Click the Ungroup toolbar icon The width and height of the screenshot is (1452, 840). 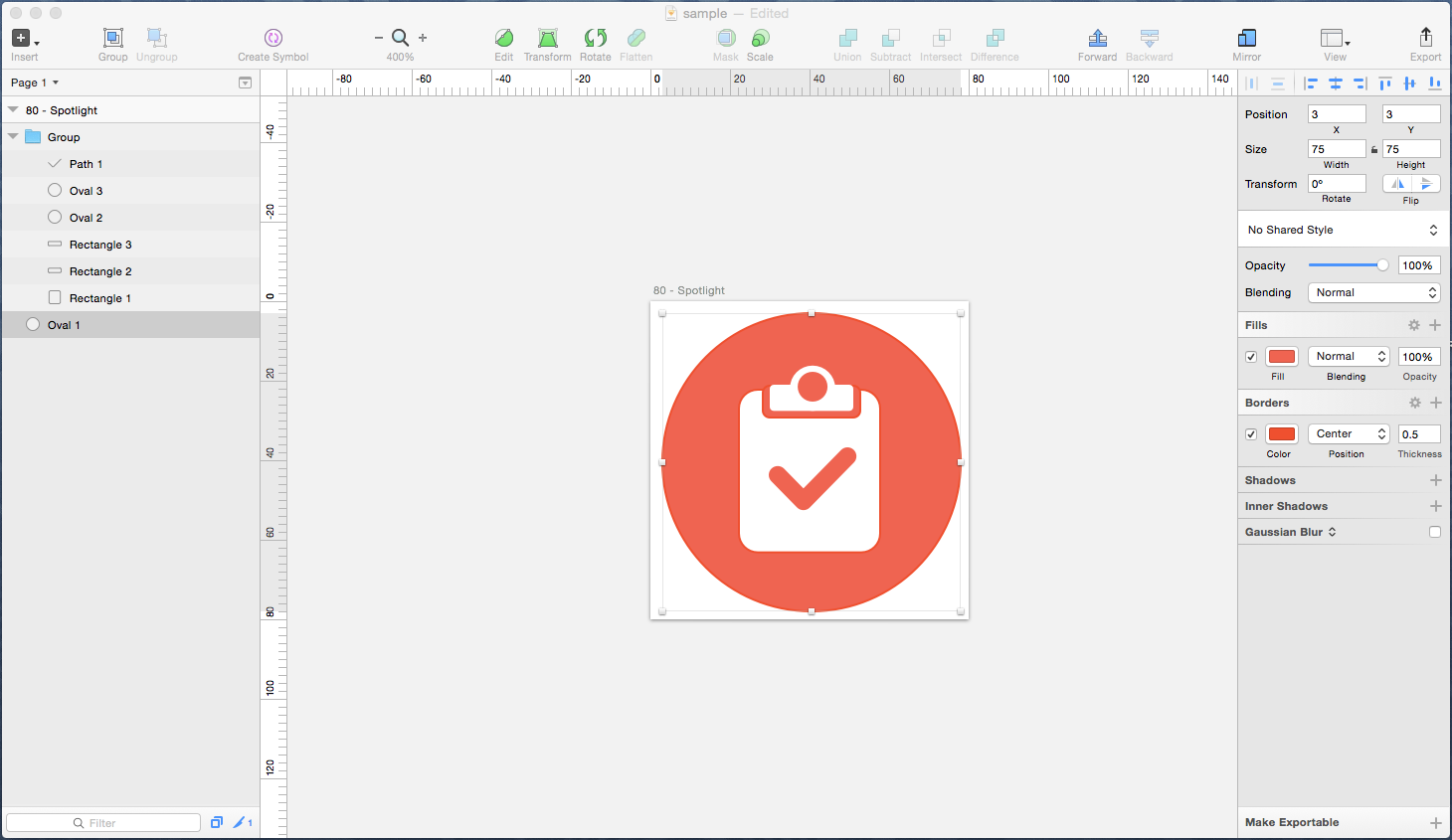[156, 38]
